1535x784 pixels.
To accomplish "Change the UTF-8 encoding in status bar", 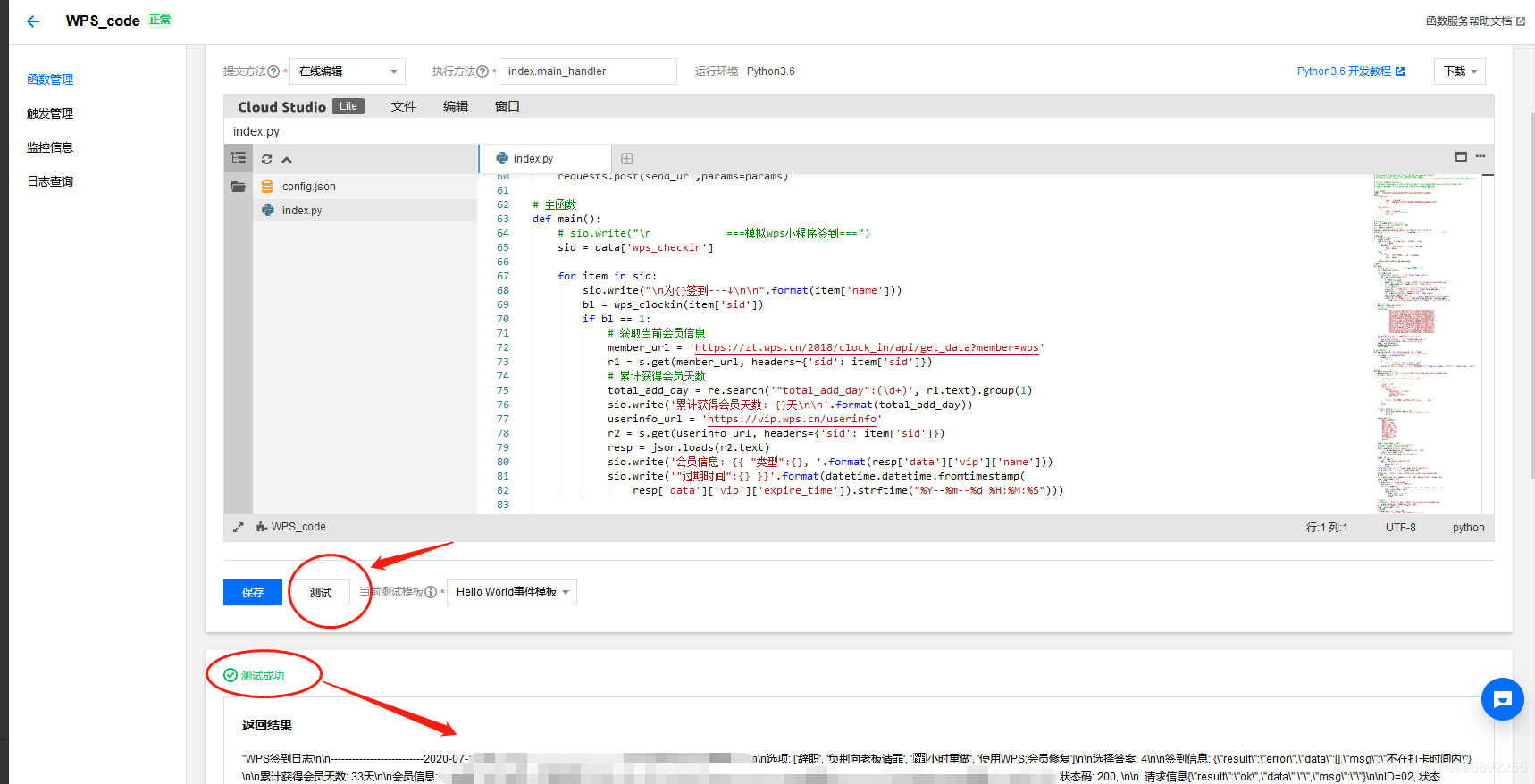I will [x=1401, y=528].
